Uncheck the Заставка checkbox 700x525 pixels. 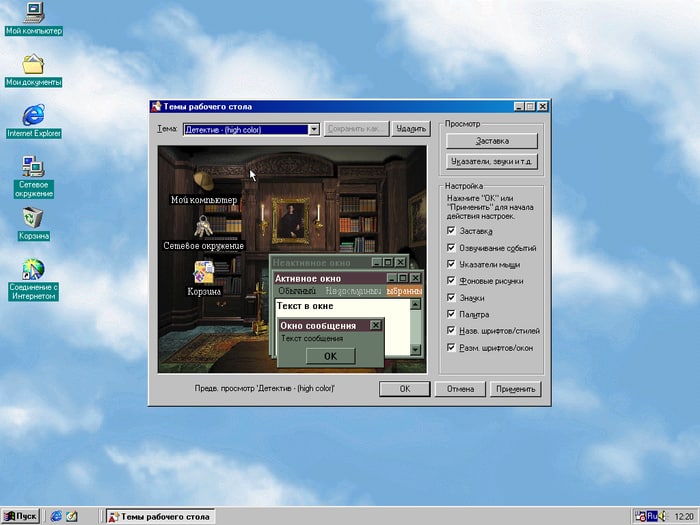pyautogui.click(x=451, y=231)
